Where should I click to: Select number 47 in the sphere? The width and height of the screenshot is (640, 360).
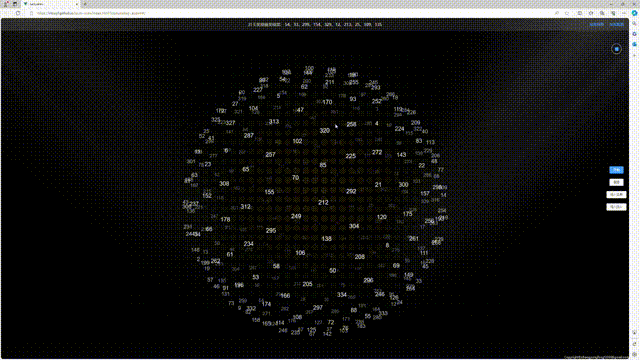(300, 110)
